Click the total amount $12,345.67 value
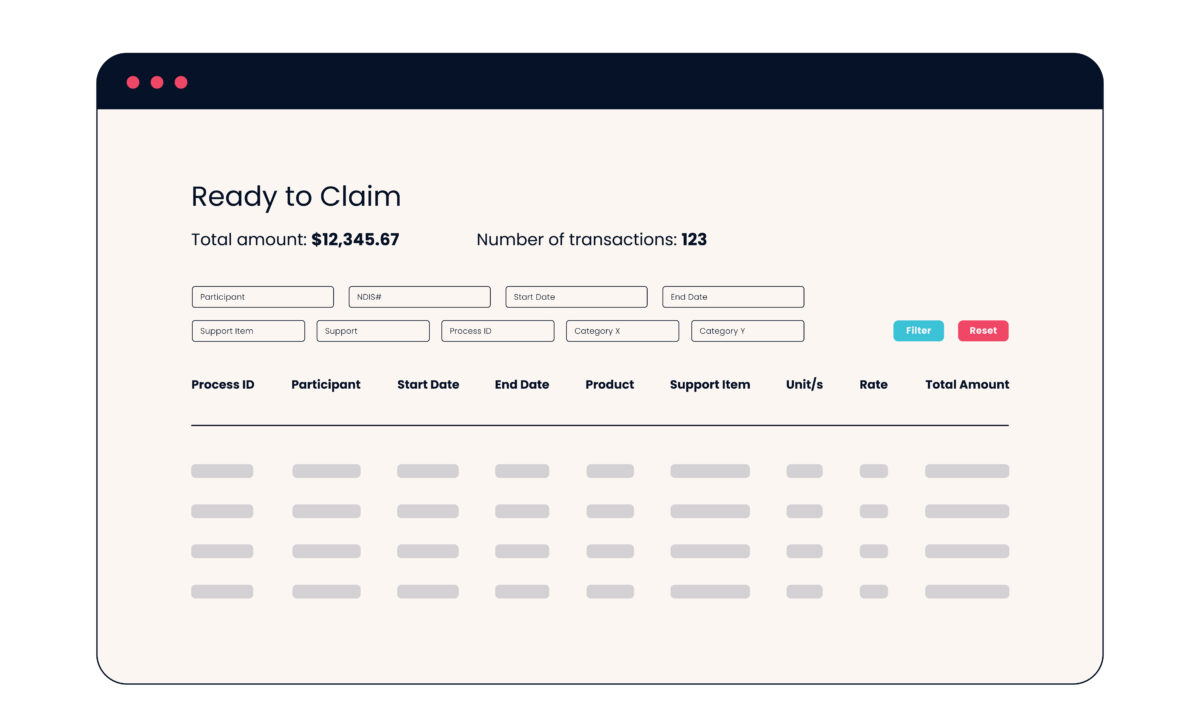This screenshot has width=1200, height=720. click(x=355, y=239)
